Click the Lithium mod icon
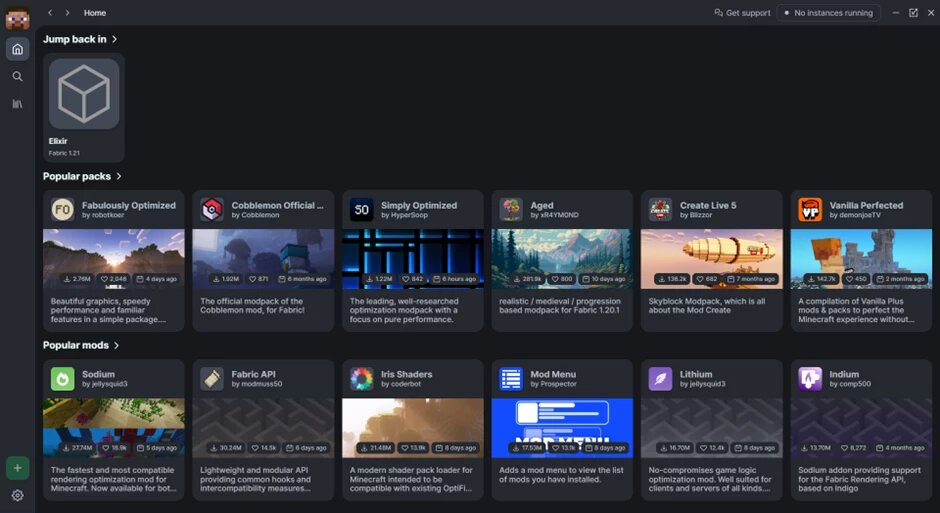 tap(660, 379)
